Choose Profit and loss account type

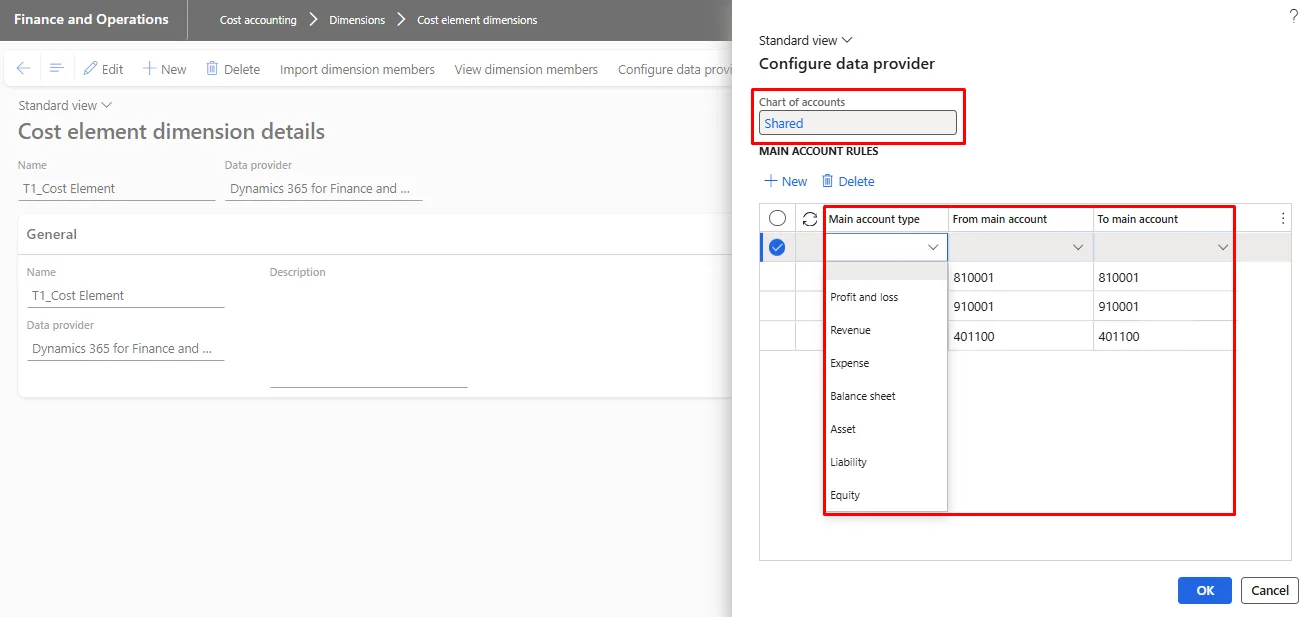886,297
